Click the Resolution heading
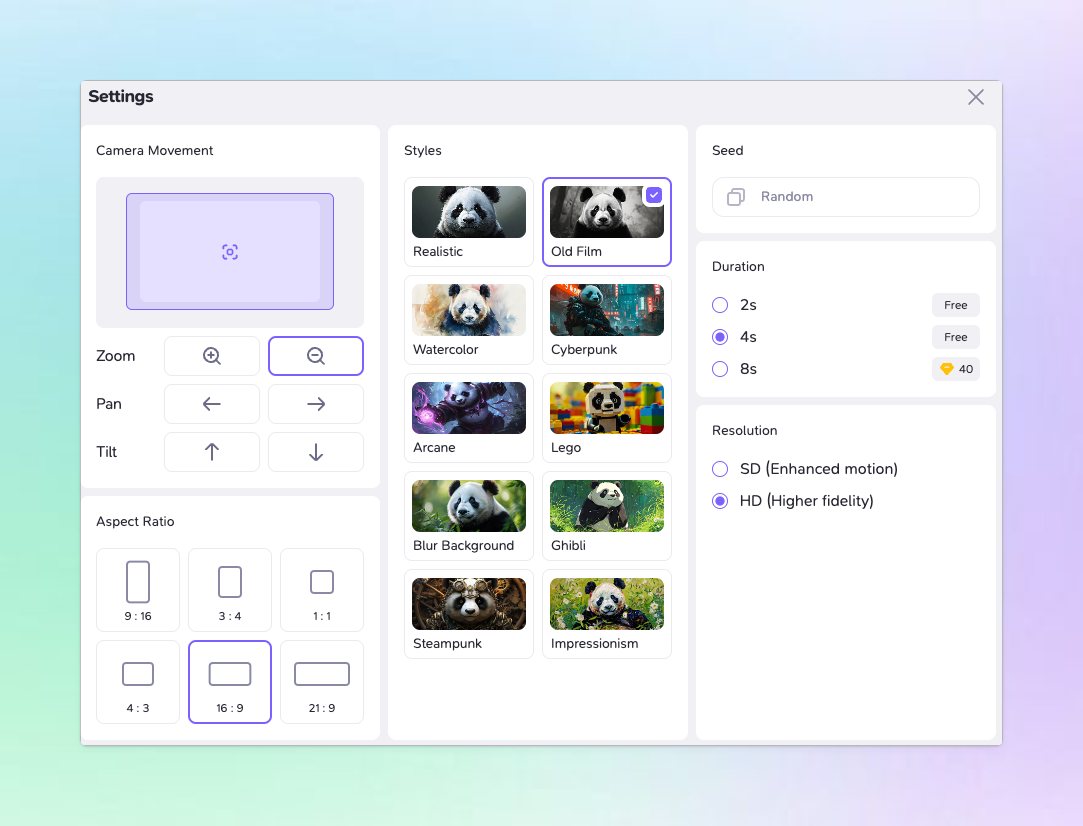This screenshot has height=826, width=1083. click(745, 430)
